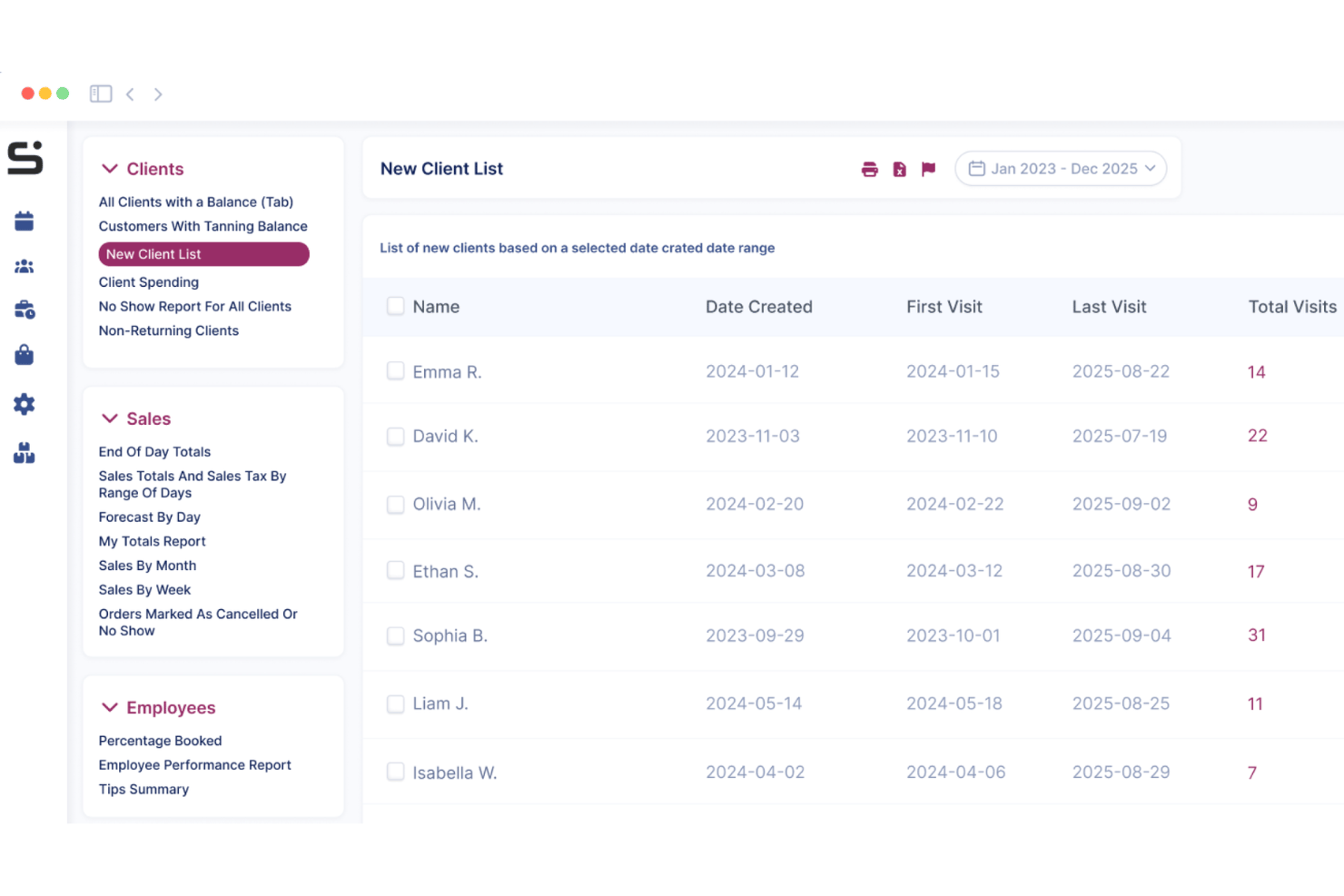Open Percentage Booked report
The image size is (1344, 896).
coord(161,741)
